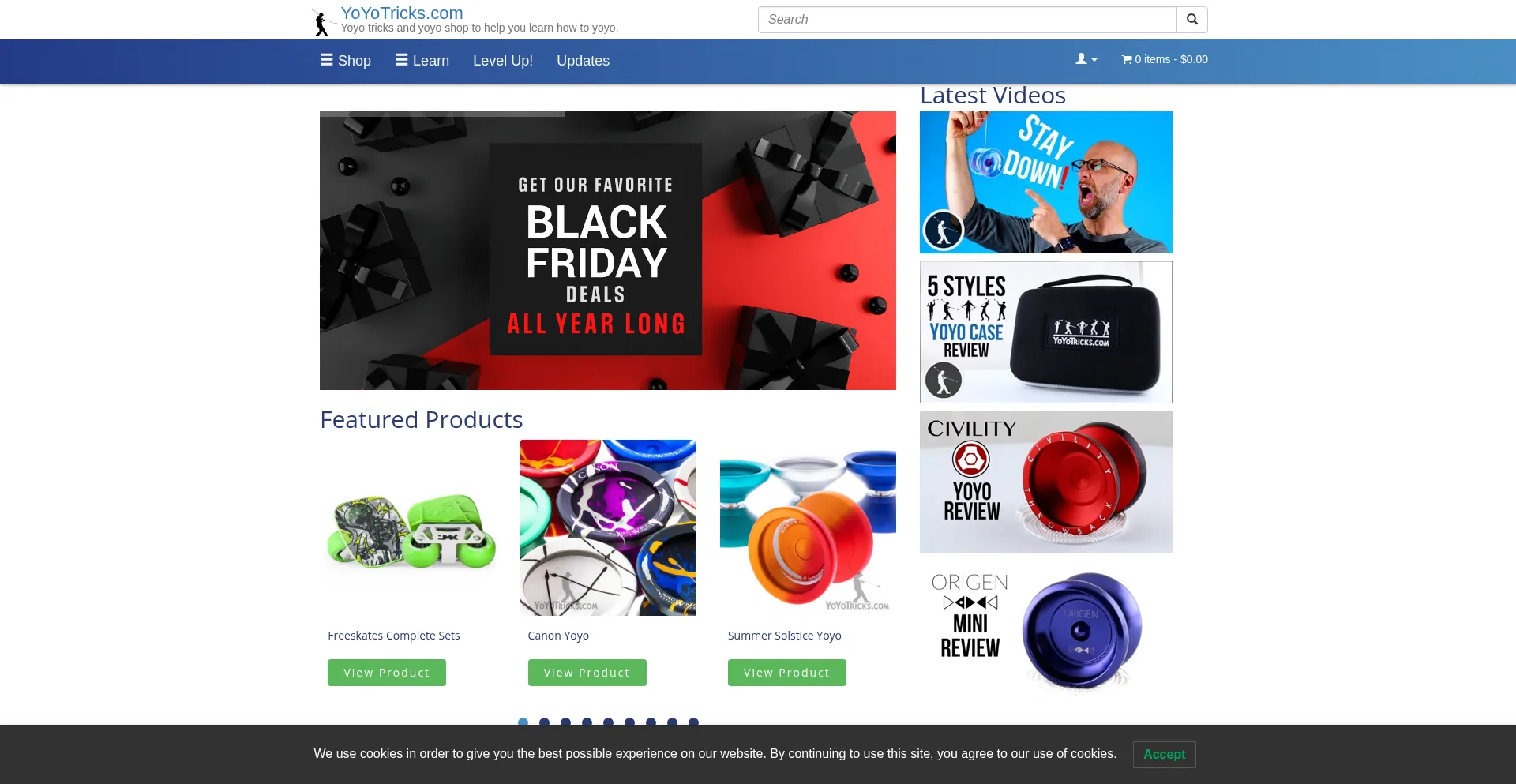Select the fifth carousel dot

pos(608,722)
